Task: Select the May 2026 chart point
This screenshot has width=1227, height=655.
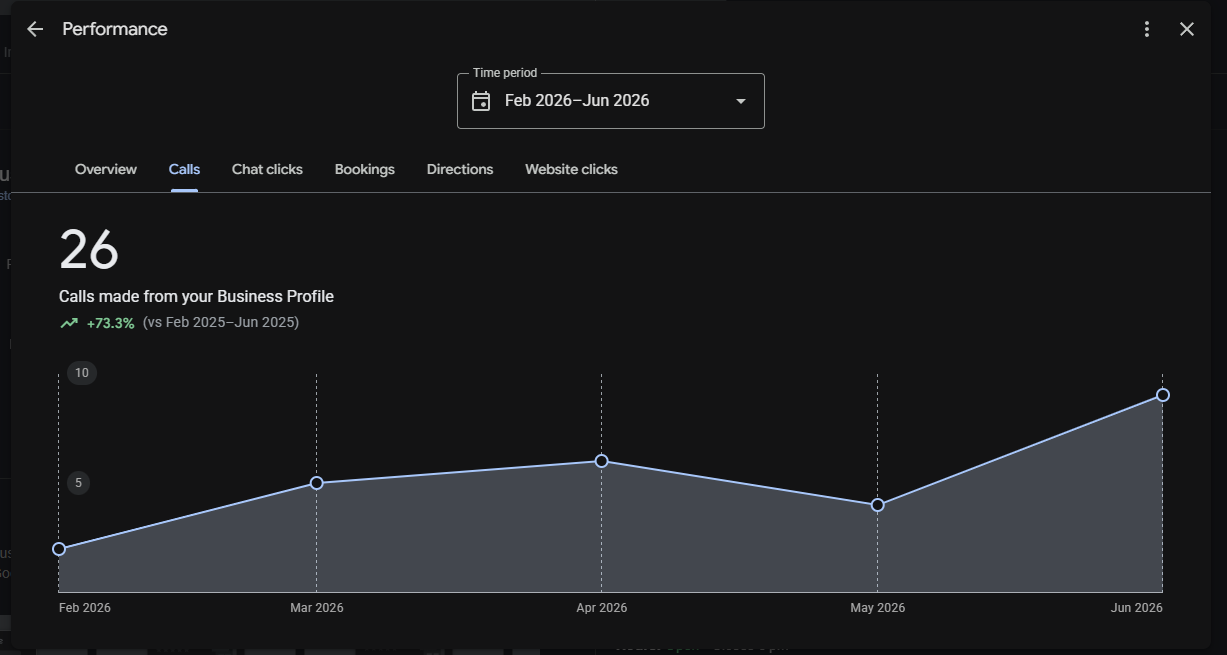Action: (878, 505)
